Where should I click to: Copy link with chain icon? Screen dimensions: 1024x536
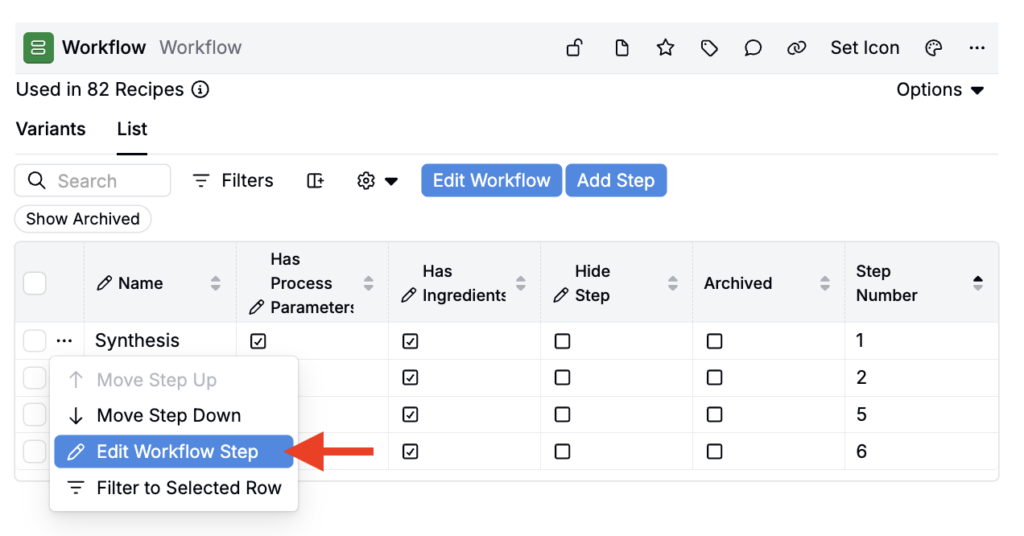pyautogui.click(x=796, y=48)
